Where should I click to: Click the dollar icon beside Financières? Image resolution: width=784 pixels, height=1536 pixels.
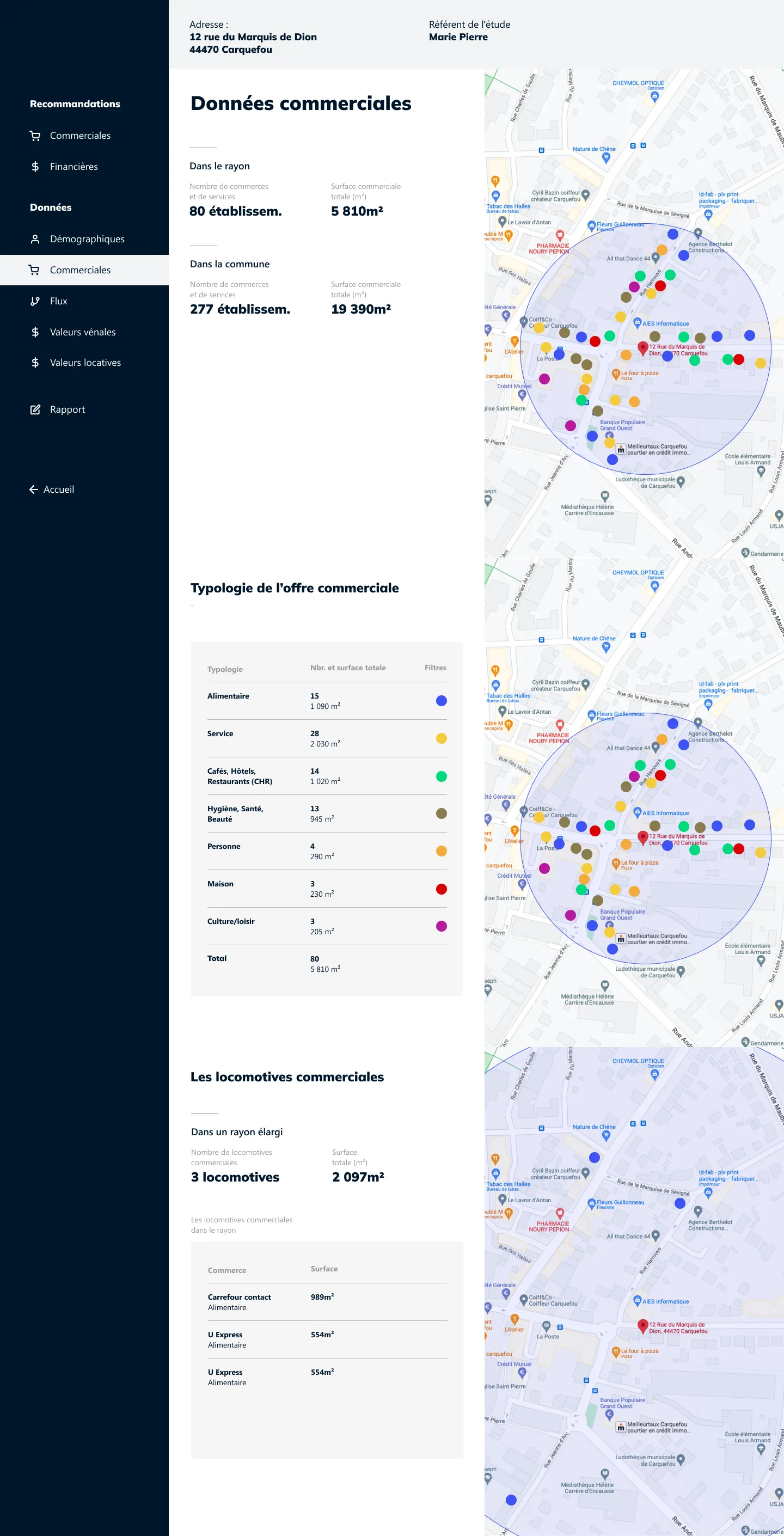click(x=35, y=167)
